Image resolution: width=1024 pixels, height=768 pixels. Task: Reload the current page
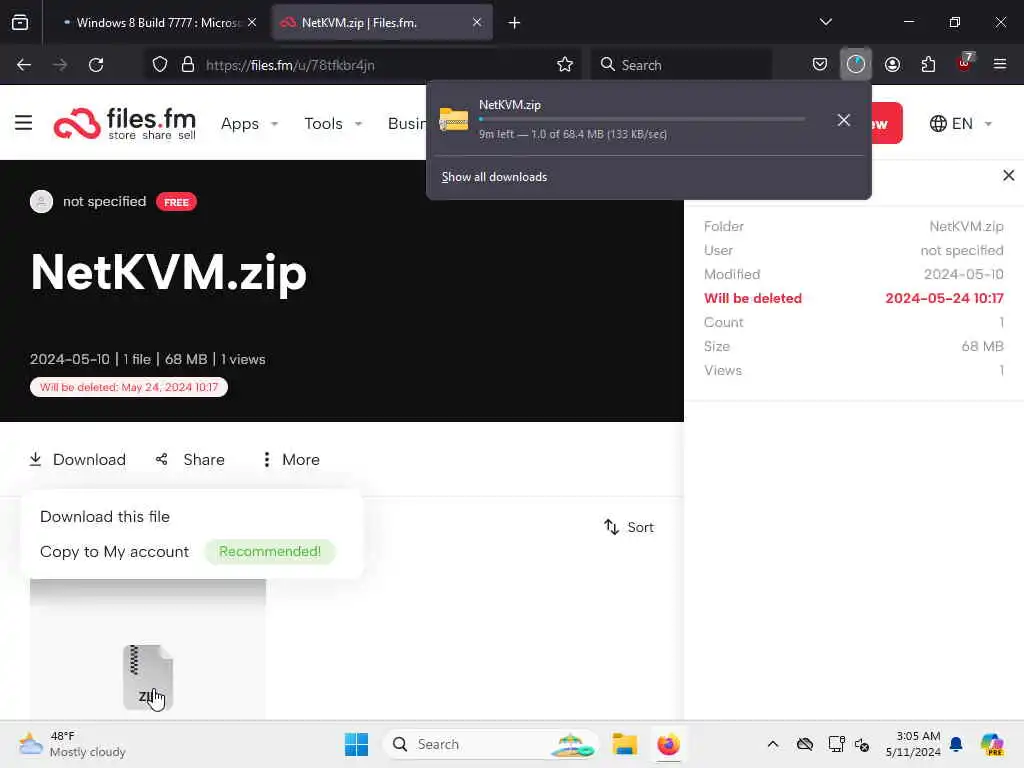(x=96, y=65)
